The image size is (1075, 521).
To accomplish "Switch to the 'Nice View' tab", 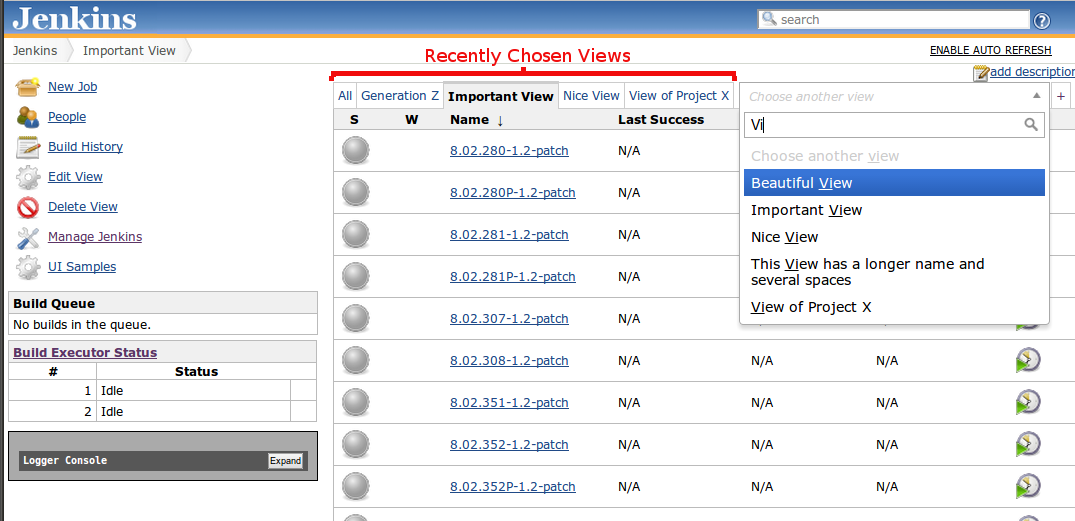I will click(x=591, y=96).
